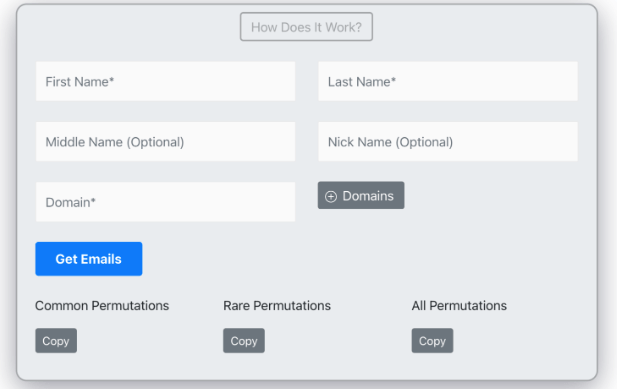
Task: Copy the Rare Permutations list
Action: (x=244, y=341)
